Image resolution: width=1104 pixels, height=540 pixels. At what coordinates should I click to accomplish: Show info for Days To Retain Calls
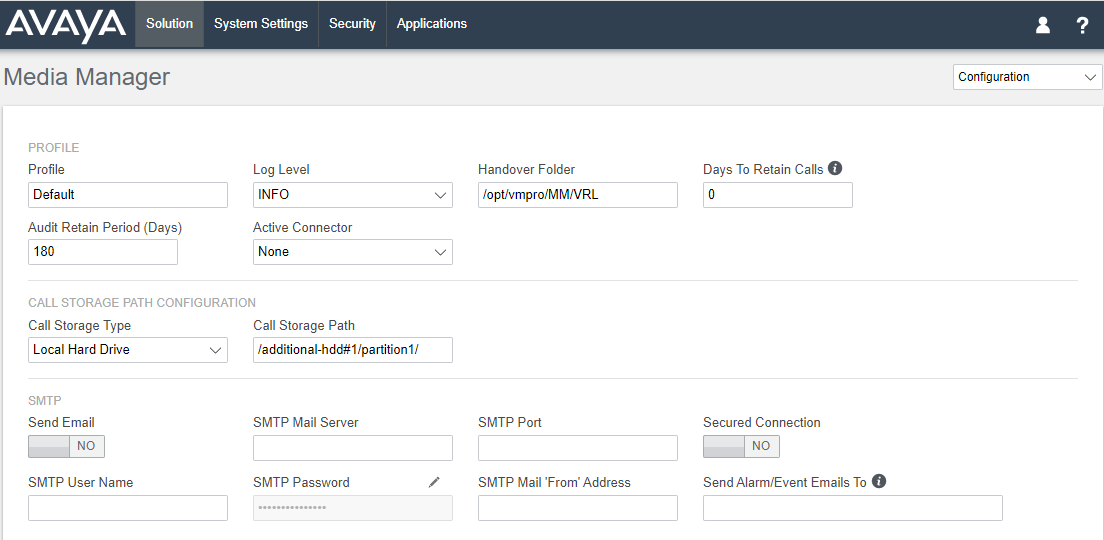(835, 168)
